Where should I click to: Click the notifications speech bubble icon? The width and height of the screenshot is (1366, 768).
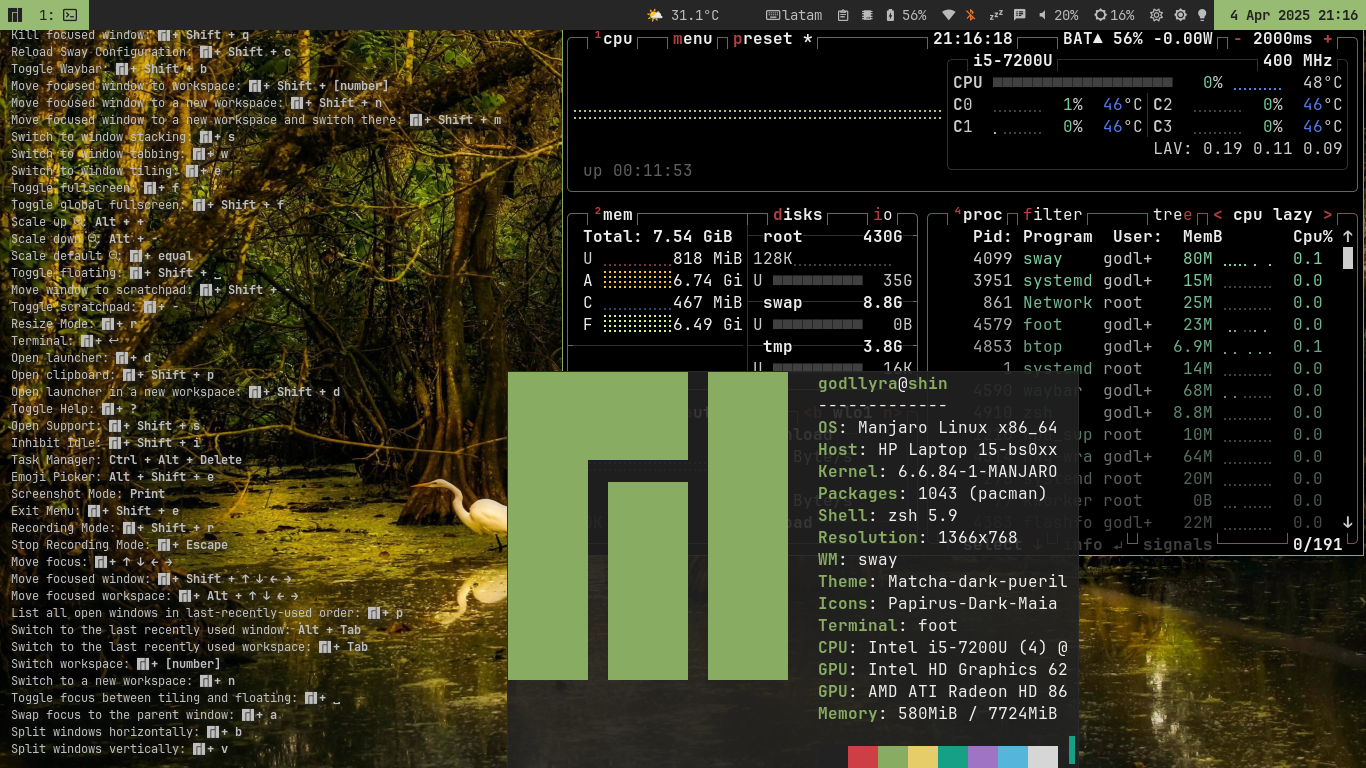pyautogui.click(x=1019, y=15)
